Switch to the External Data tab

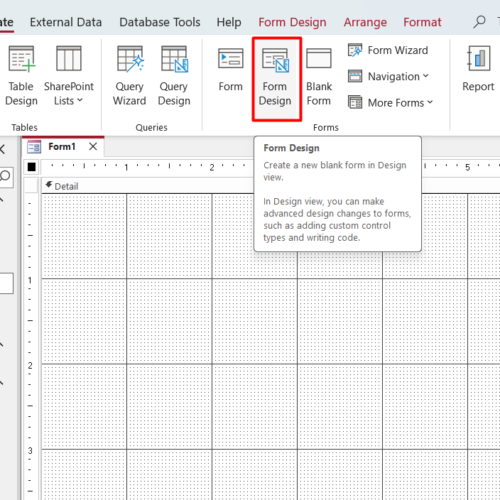click(x=66, y=22)
